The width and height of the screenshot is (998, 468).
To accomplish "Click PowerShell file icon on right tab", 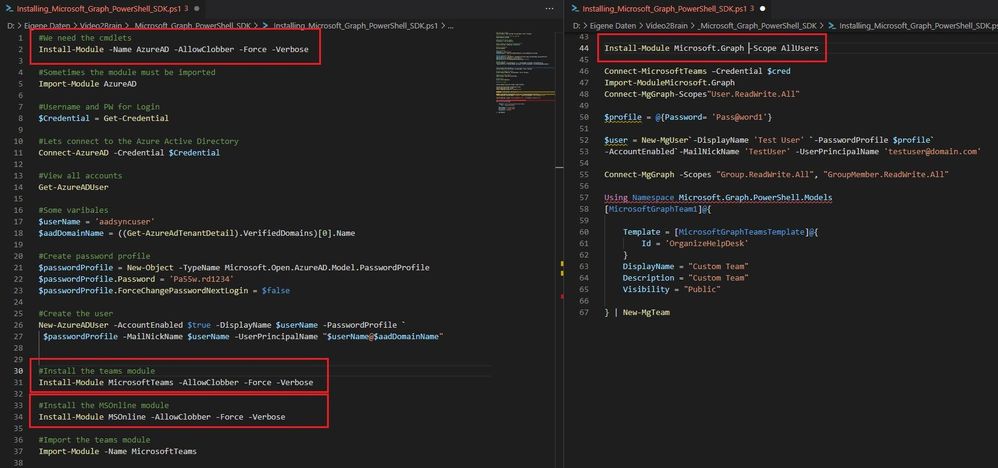I will (x=575, y=9).
